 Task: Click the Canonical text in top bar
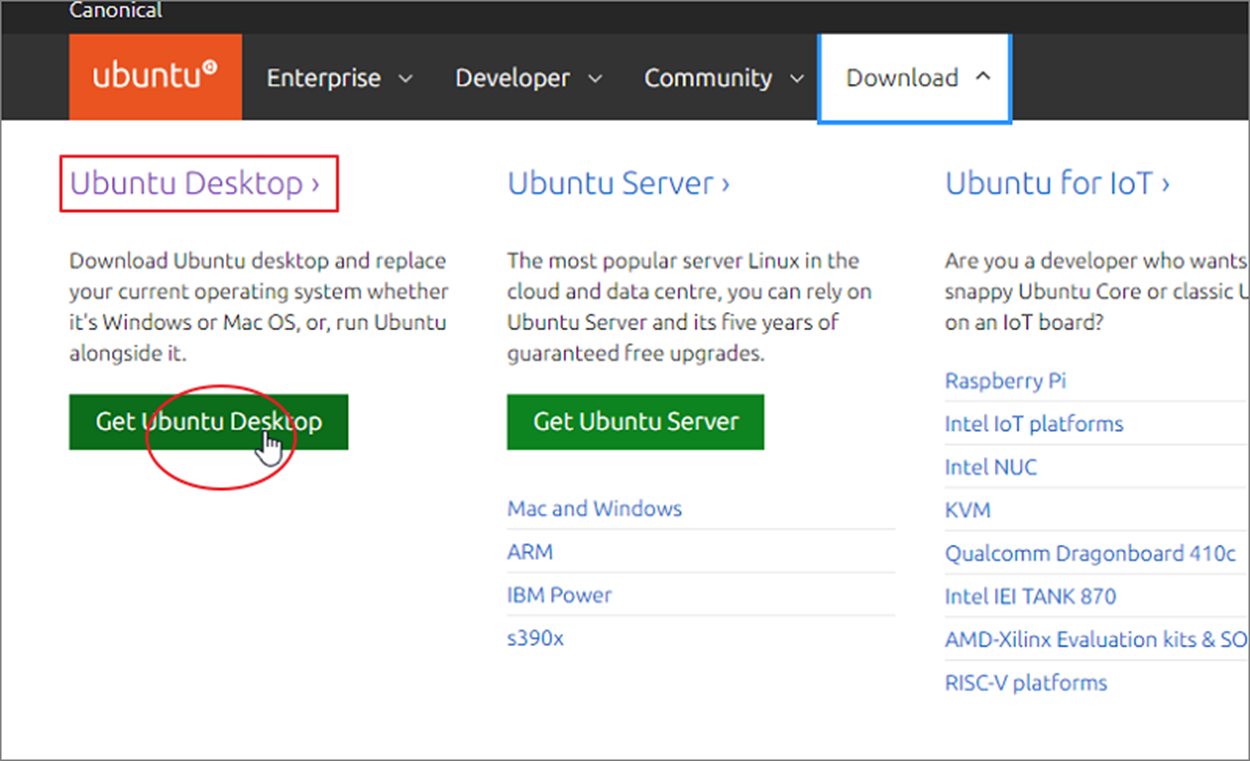[116, 11]
